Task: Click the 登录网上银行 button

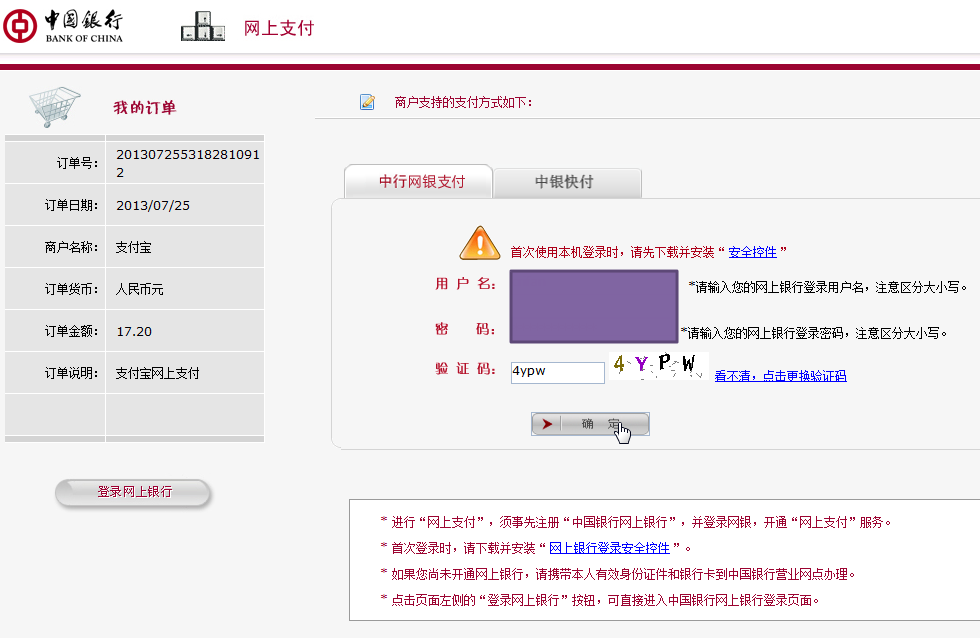Action: [x=133, y=492]
